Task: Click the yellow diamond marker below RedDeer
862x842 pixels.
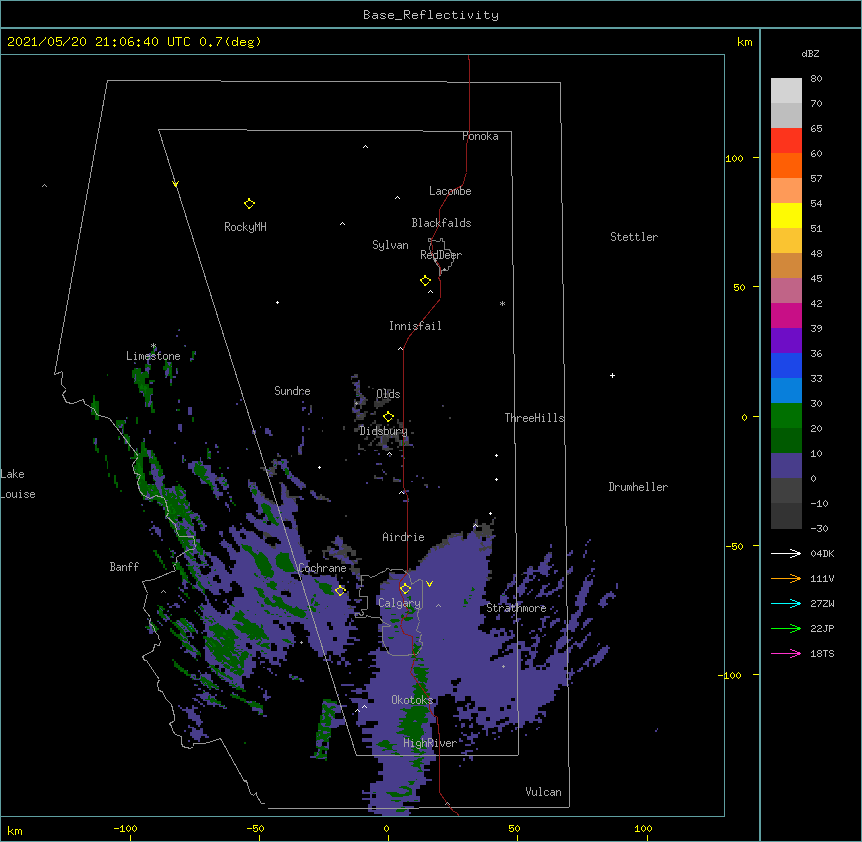Action: point(425,281)
